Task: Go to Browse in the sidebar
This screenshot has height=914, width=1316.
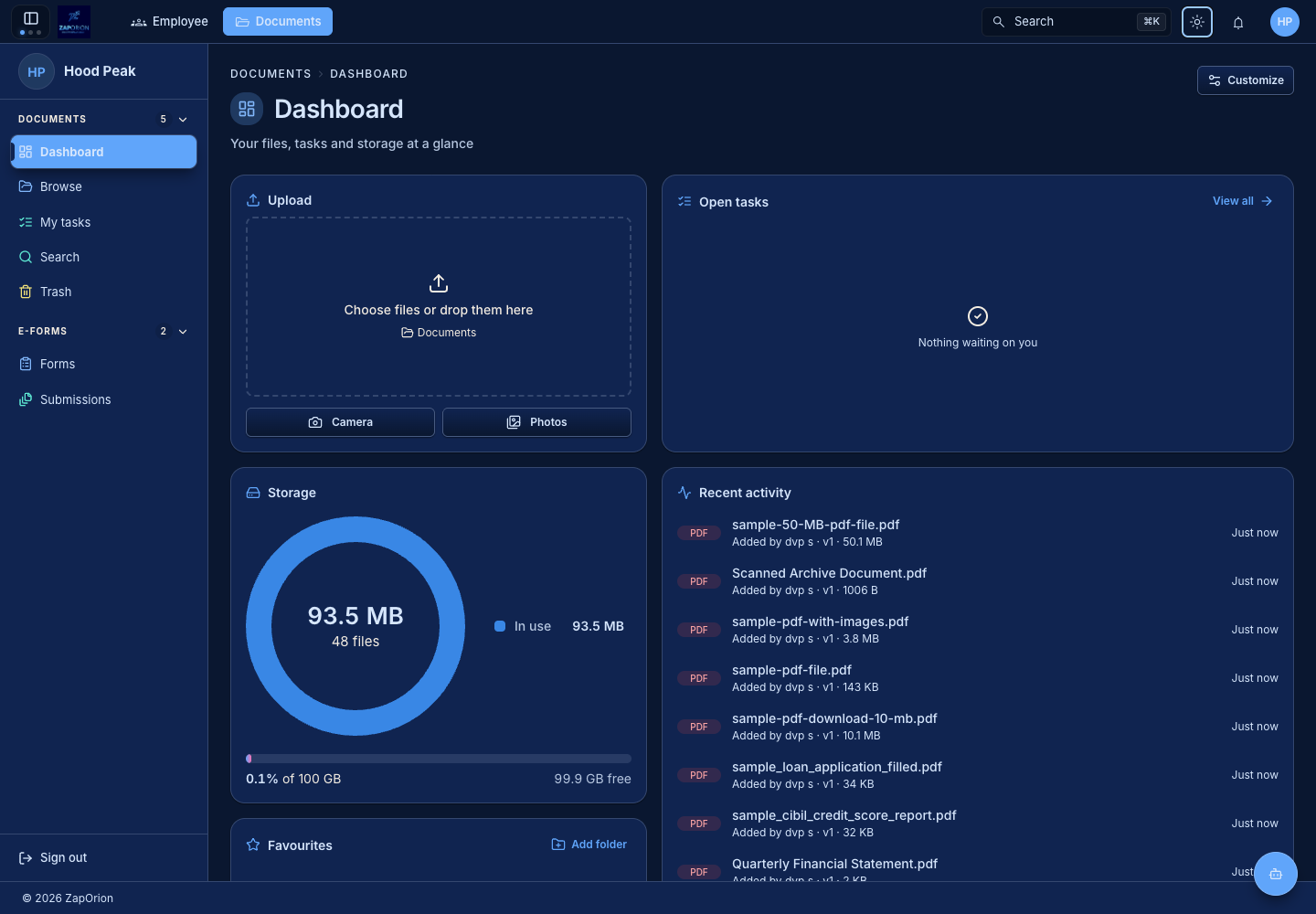Action: click(103, 186)
